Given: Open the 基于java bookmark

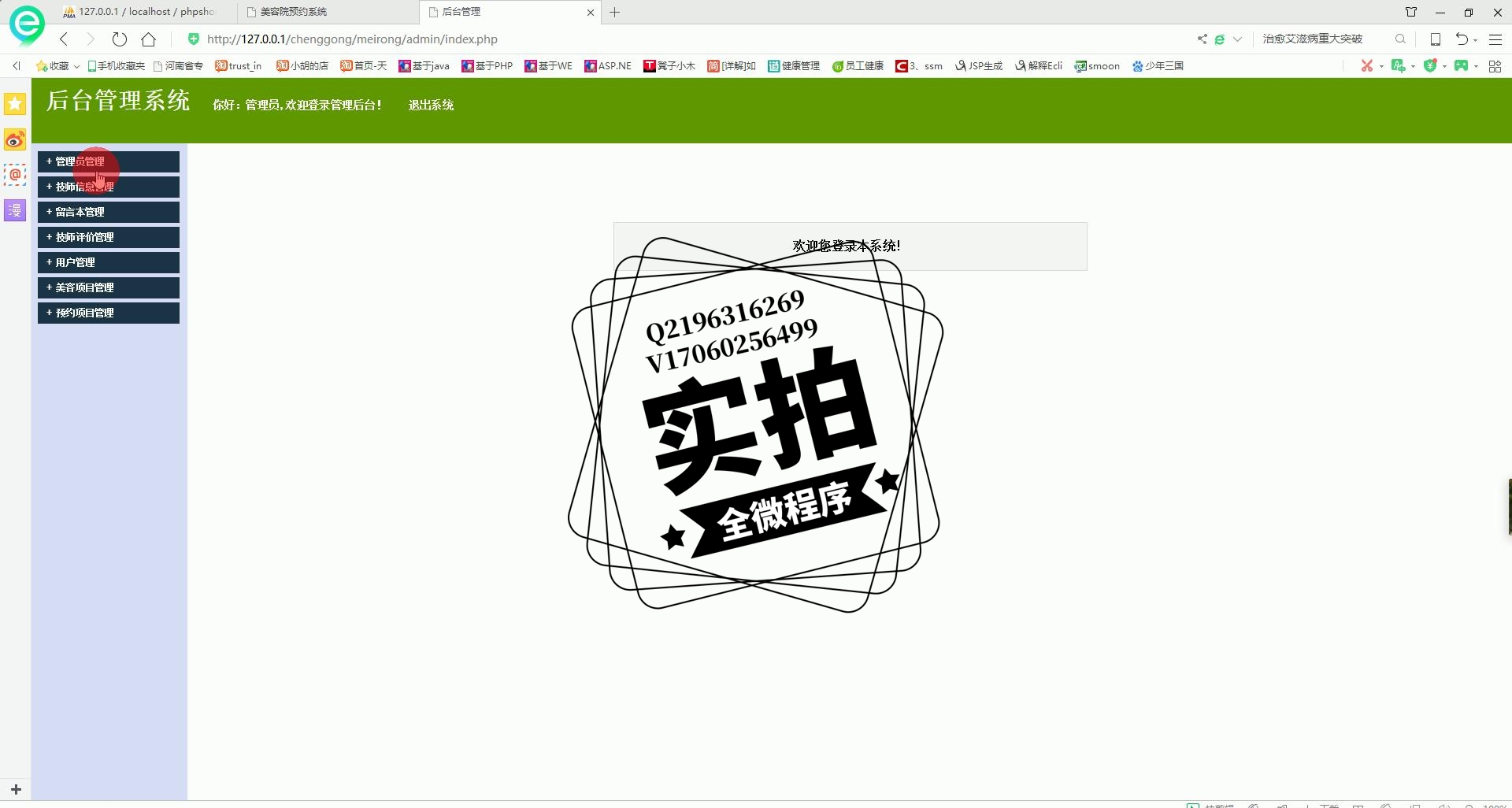Looking at the screenshot, I should 424,66.
